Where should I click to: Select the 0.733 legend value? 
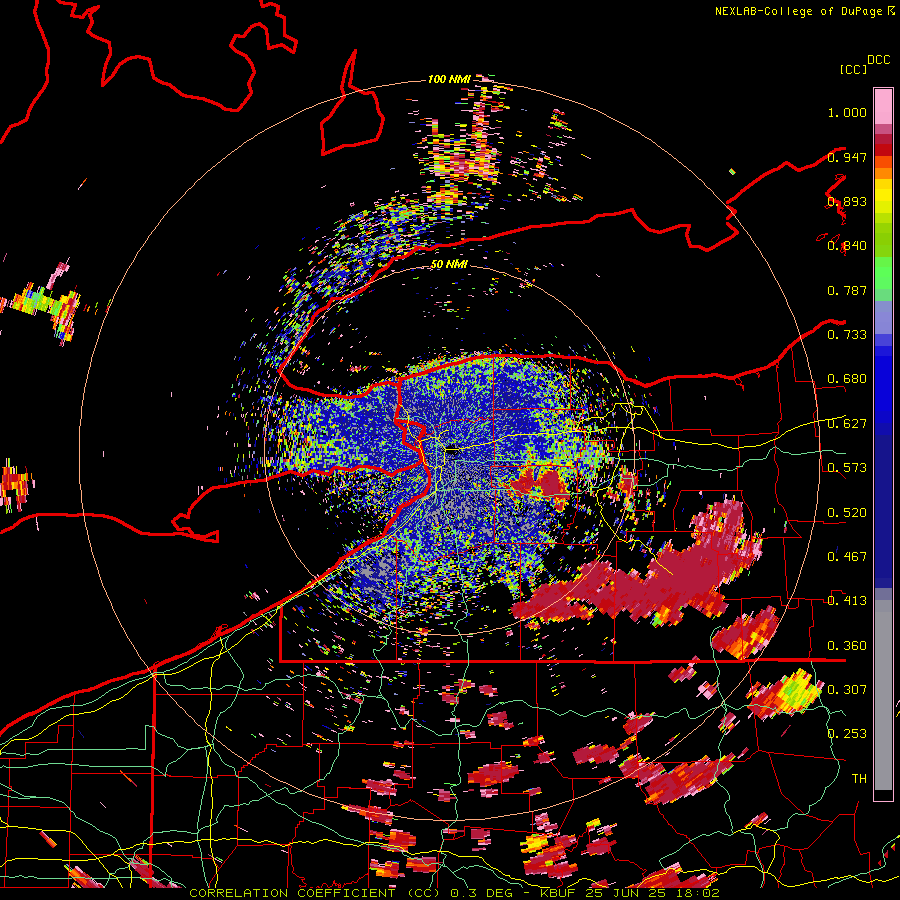(x=847, y=335)
